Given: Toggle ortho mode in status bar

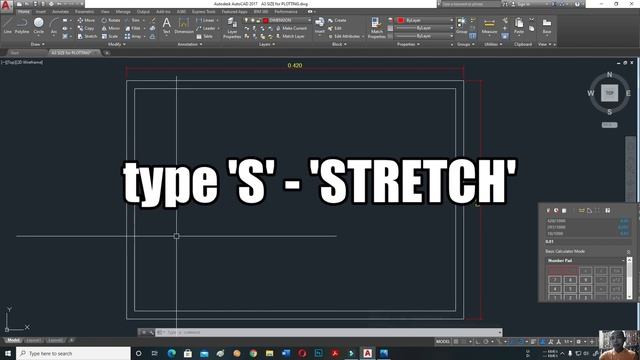Looking at the screenshot, I should pyautogui.click(x=478, y=342).
